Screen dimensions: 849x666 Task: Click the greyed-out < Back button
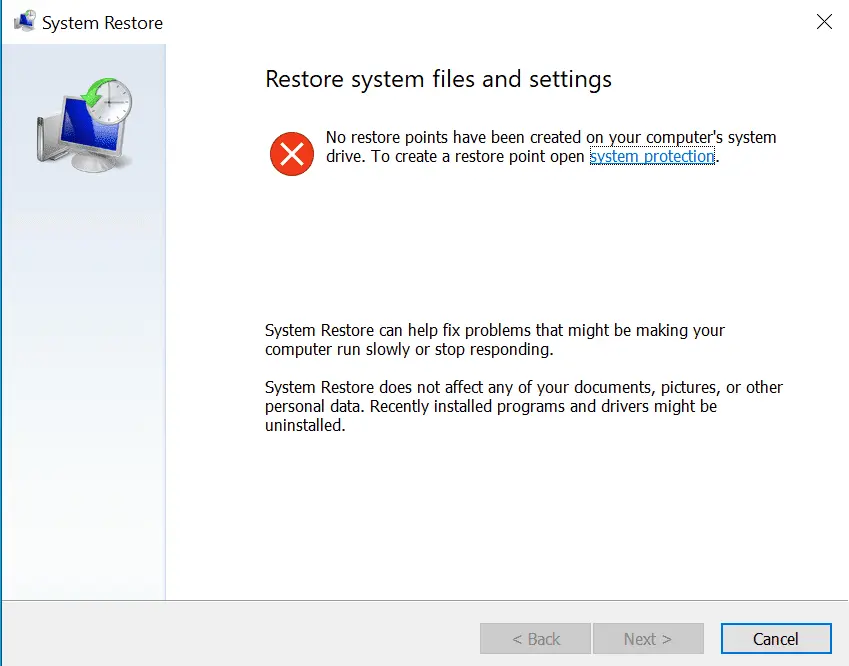pos(536,639)
